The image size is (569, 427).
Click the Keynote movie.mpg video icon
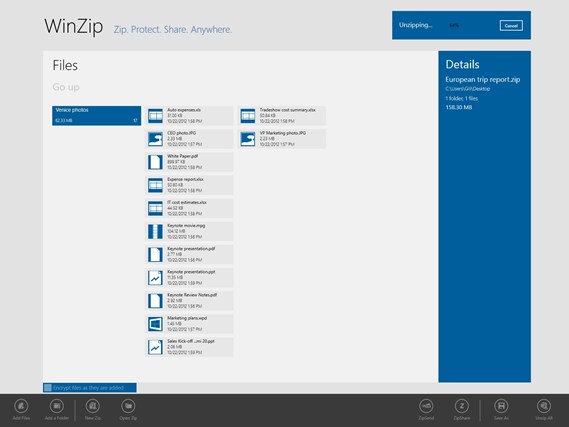[x=155, y=232]
